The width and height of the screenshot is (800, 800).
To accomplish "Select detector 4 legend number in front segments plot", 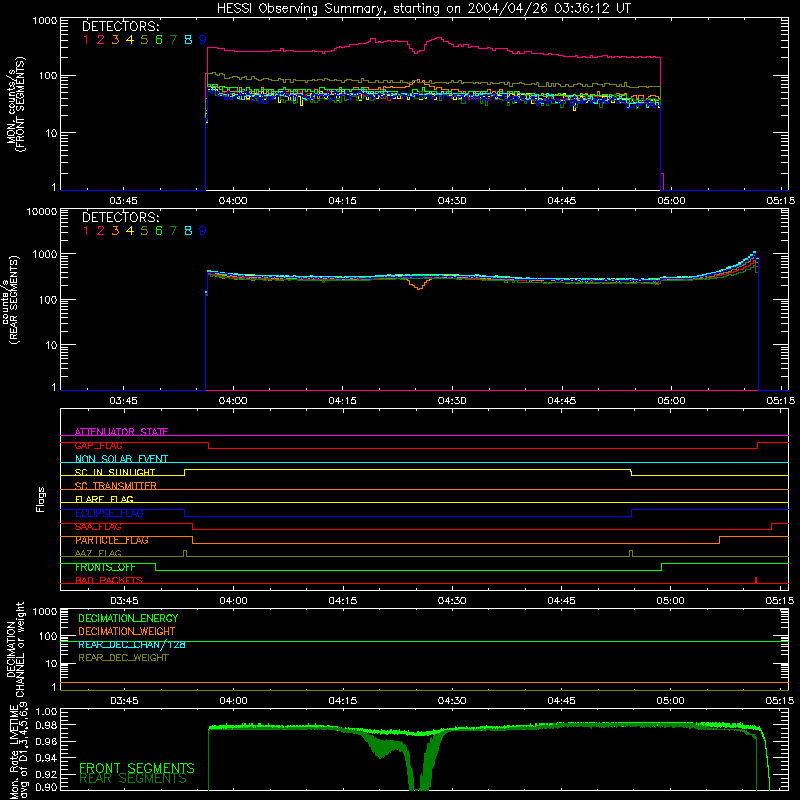I will (130, 40).
